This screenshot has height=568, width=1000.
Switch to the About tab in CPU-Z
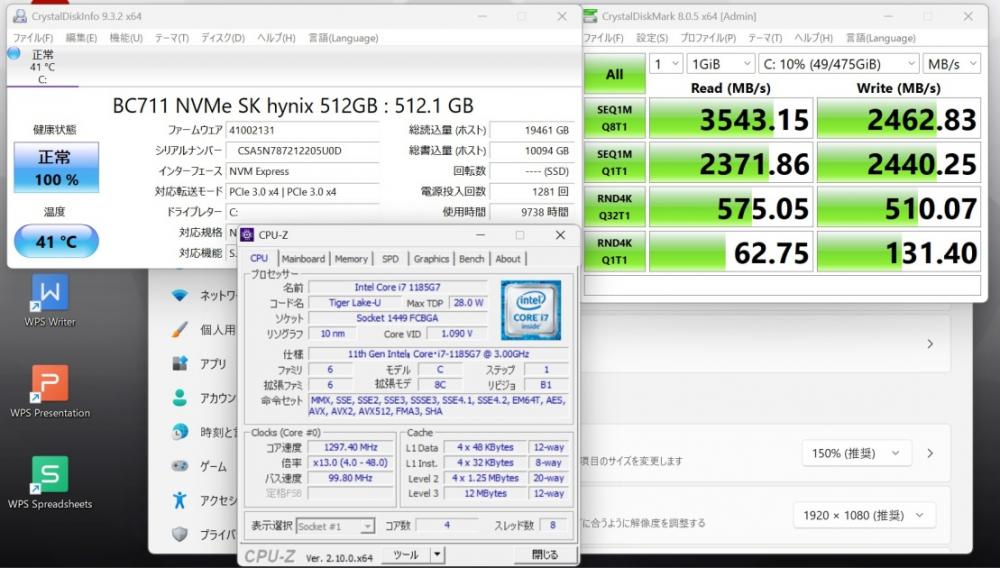click(x=508, y=259)
